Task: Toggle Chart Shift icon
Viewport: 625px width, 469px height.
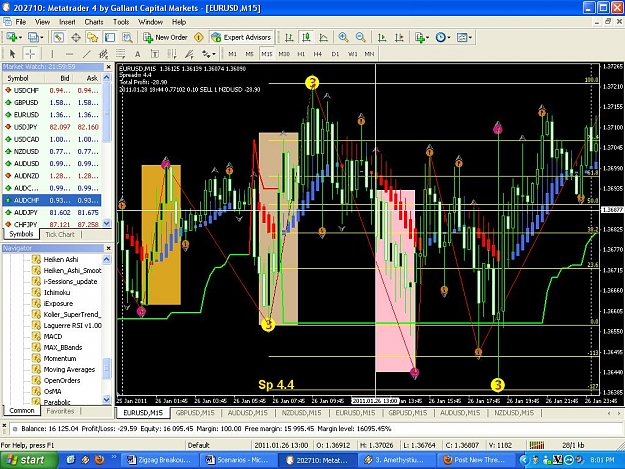Action: pyautogui.click(x=399, y=37)
